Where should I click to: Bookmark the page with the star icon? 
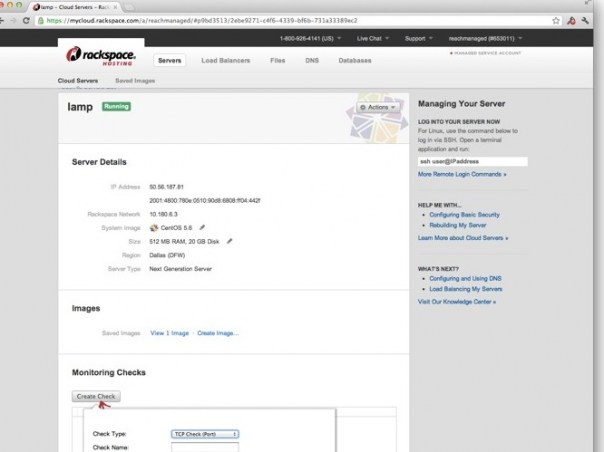coord(553,19)
